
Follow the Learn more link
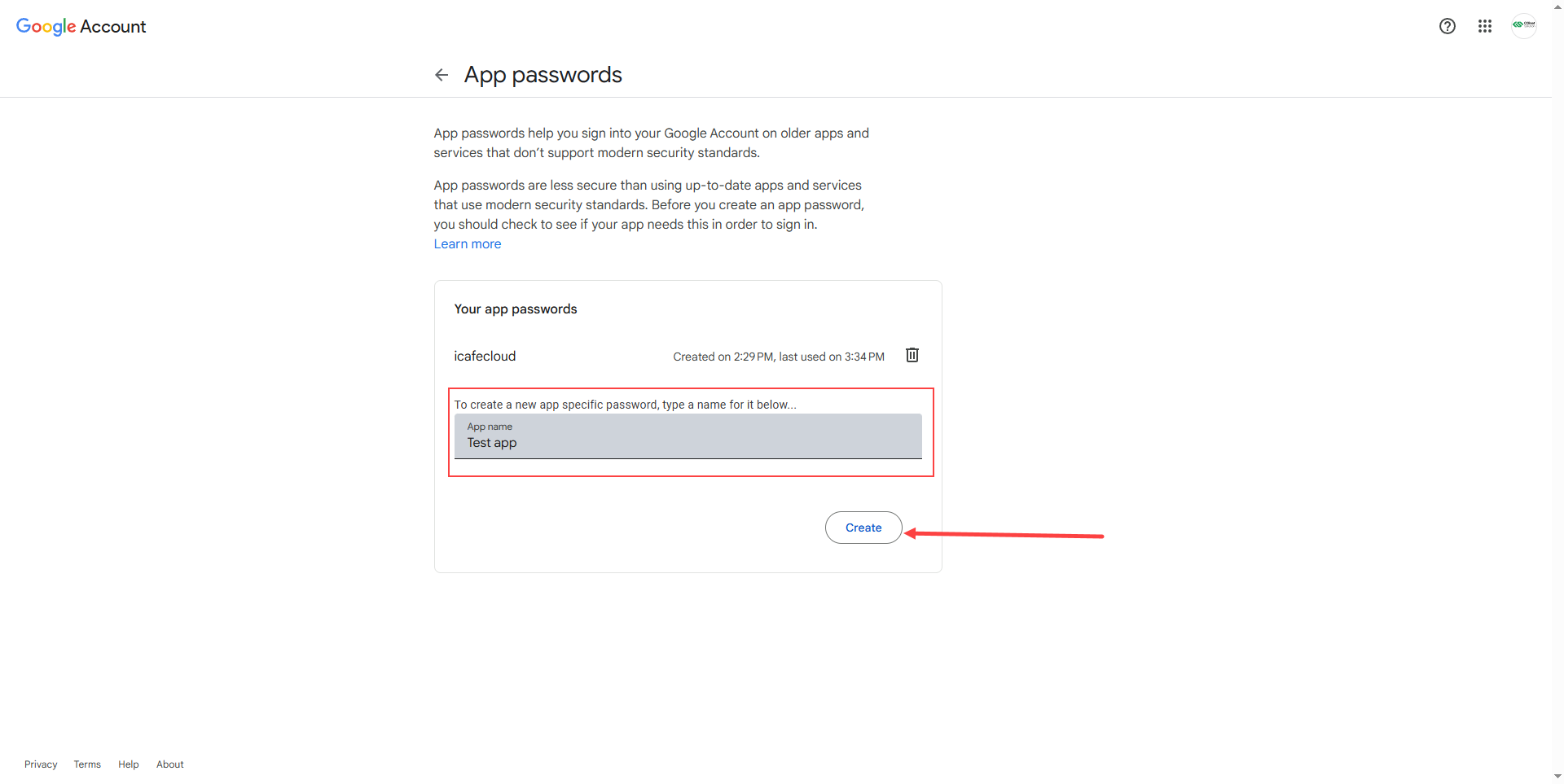tap(467, 244)
